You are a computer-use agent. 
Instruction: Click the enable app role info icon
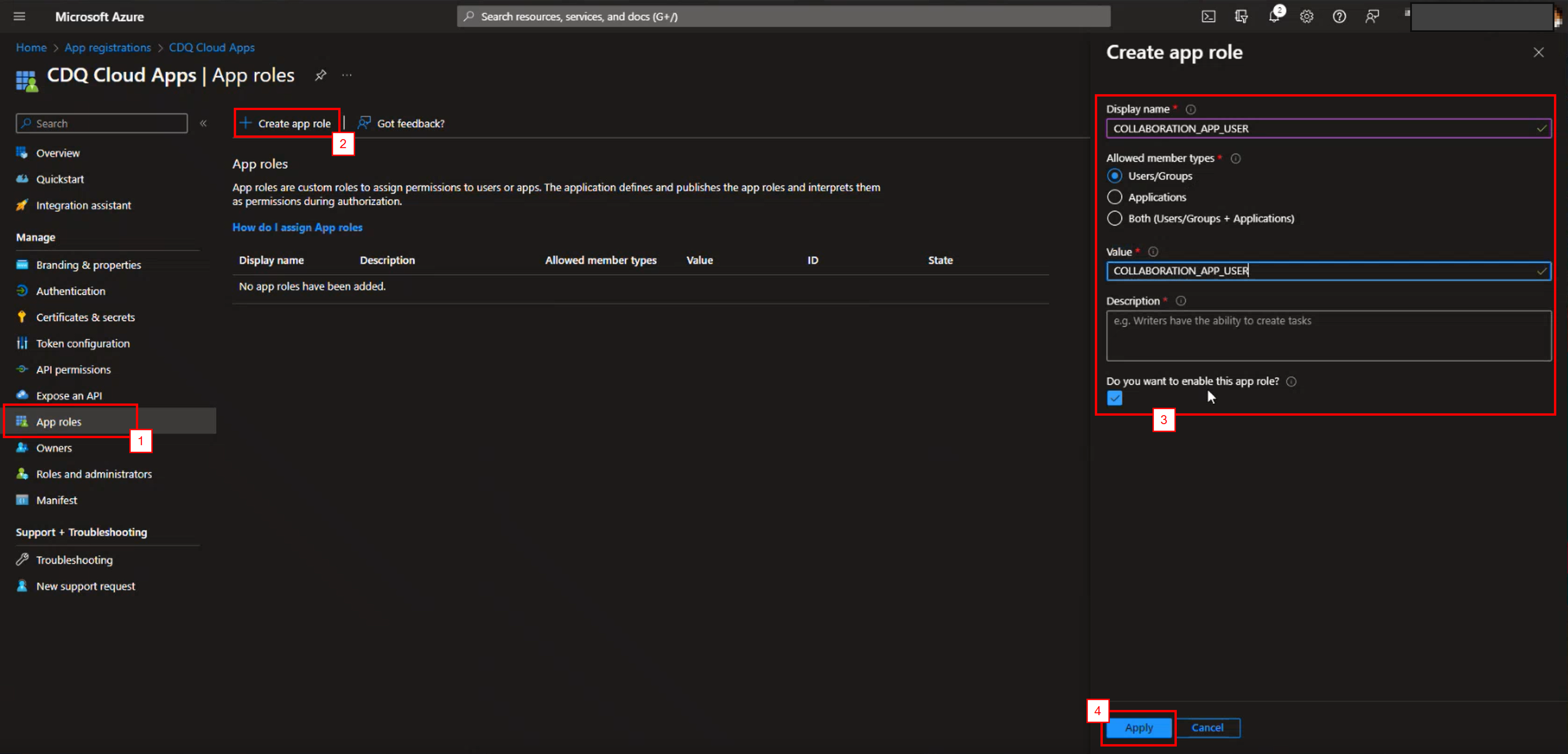pos(1291,381)
